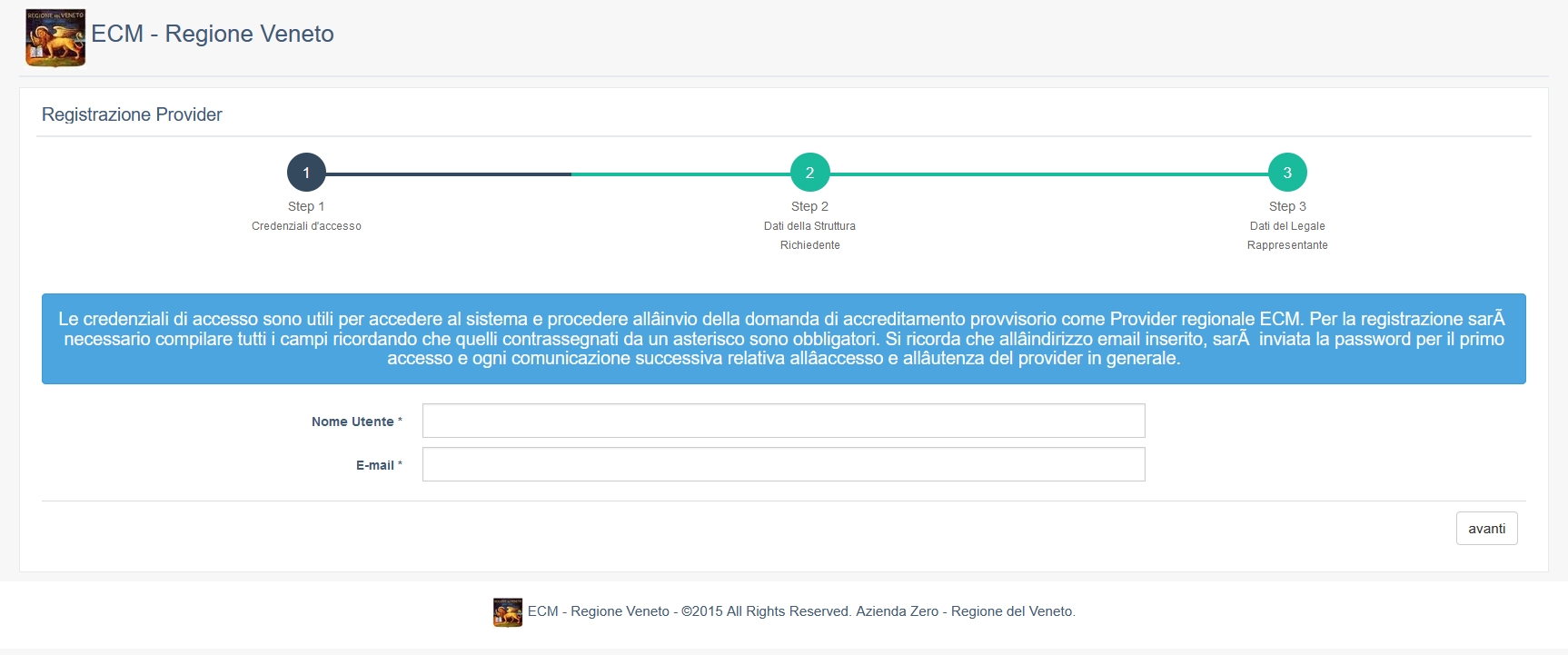Open the ECM - Regione Veneto header title
Screen dimensions: 1568x655
(x=213, y=34)
